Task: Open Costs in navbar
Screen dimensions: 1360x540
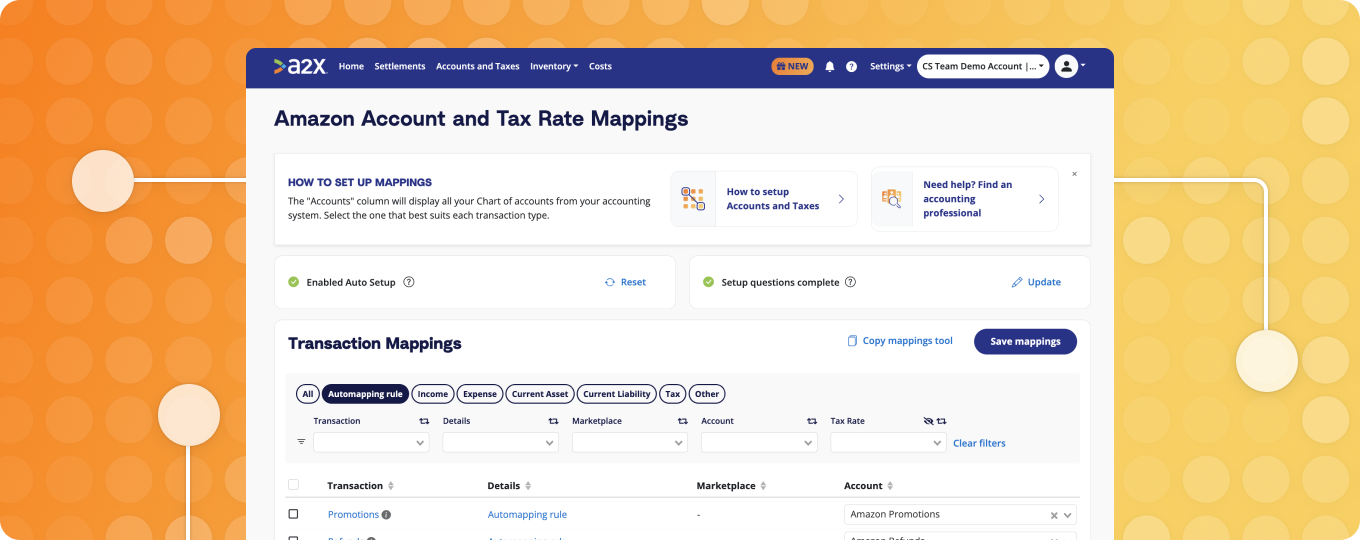Action: (600, 66)
